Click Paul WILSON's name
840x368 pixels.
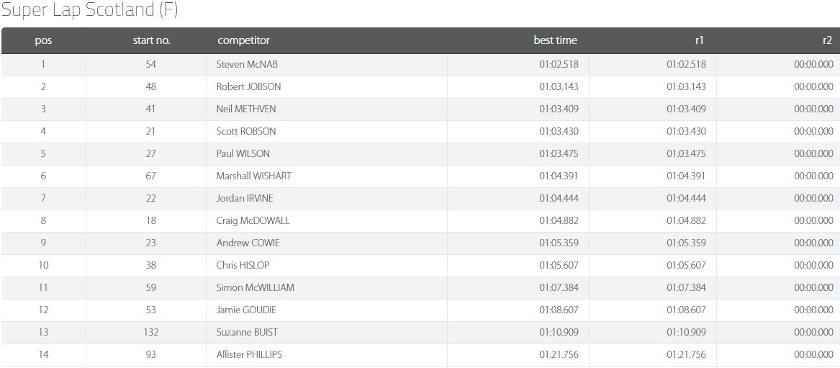(243, 154)
